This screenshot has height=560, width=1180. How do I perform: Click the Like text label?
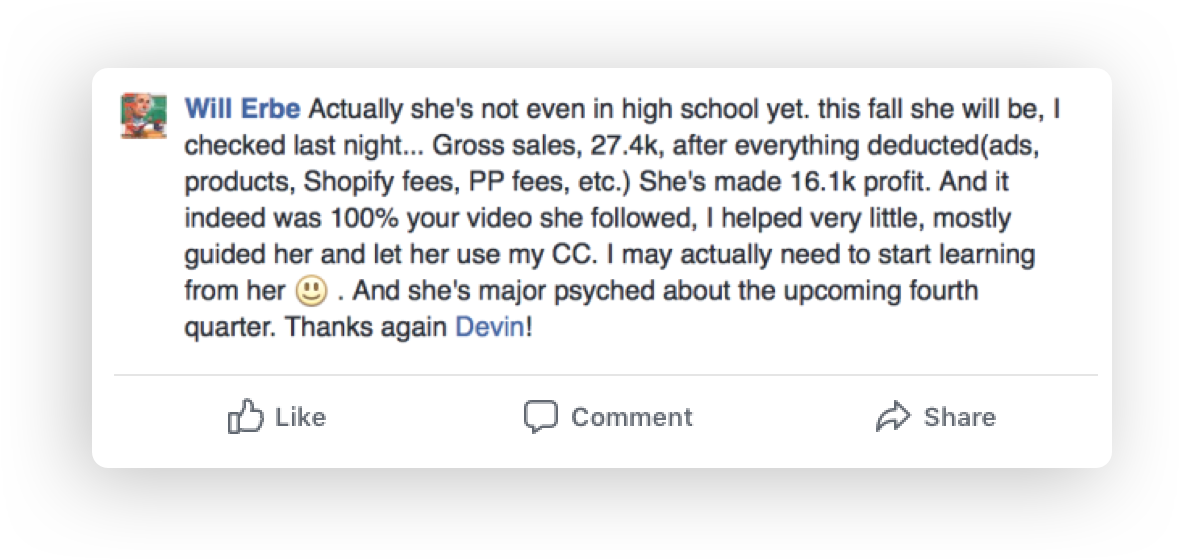300,417
